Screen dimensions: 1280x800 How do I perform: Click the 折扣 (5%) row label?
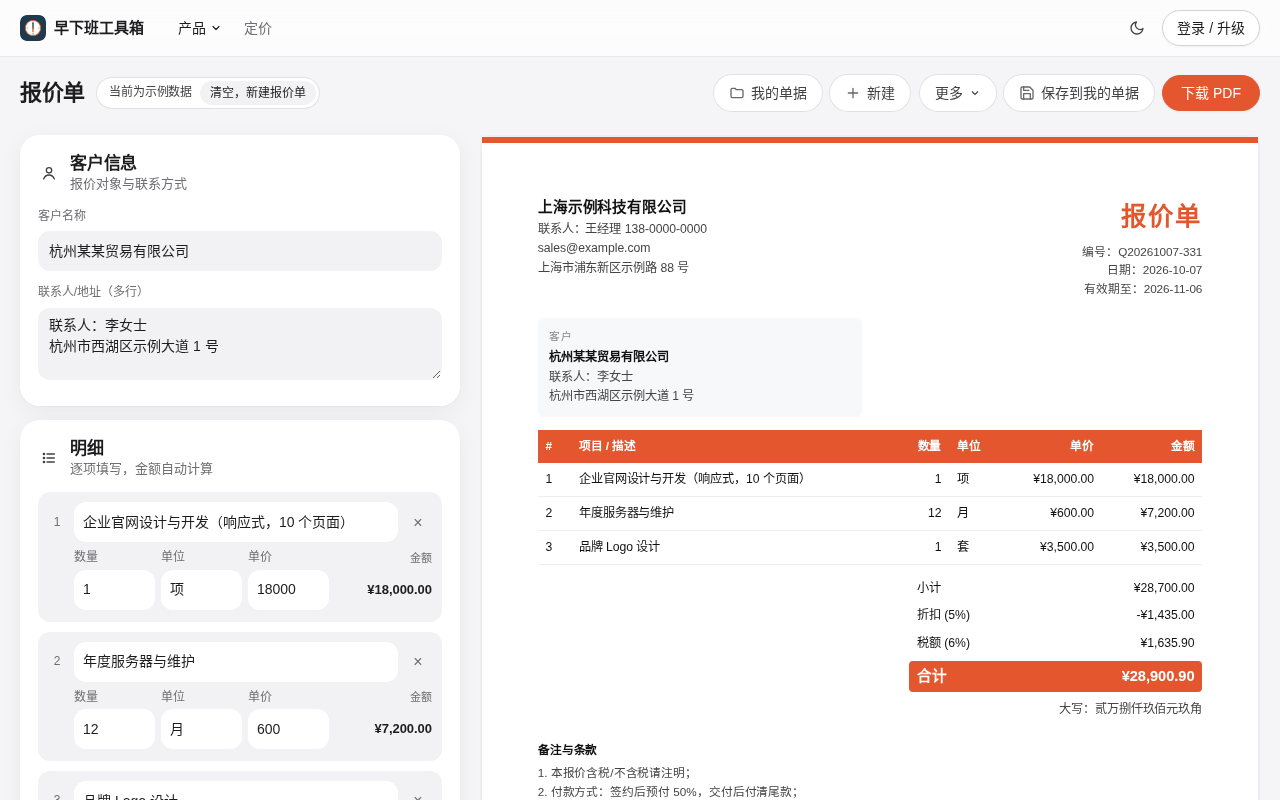tap(943, 615)
